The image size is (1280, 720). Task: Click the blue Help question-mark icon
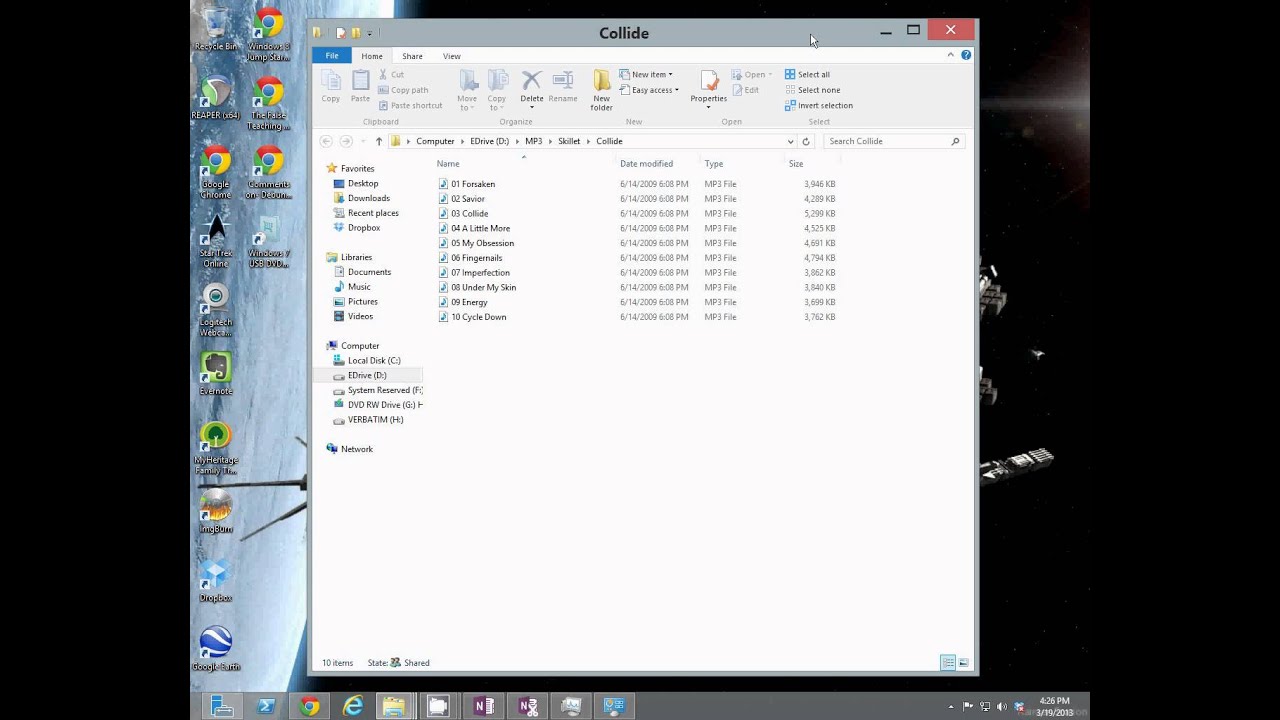[966, 55]
